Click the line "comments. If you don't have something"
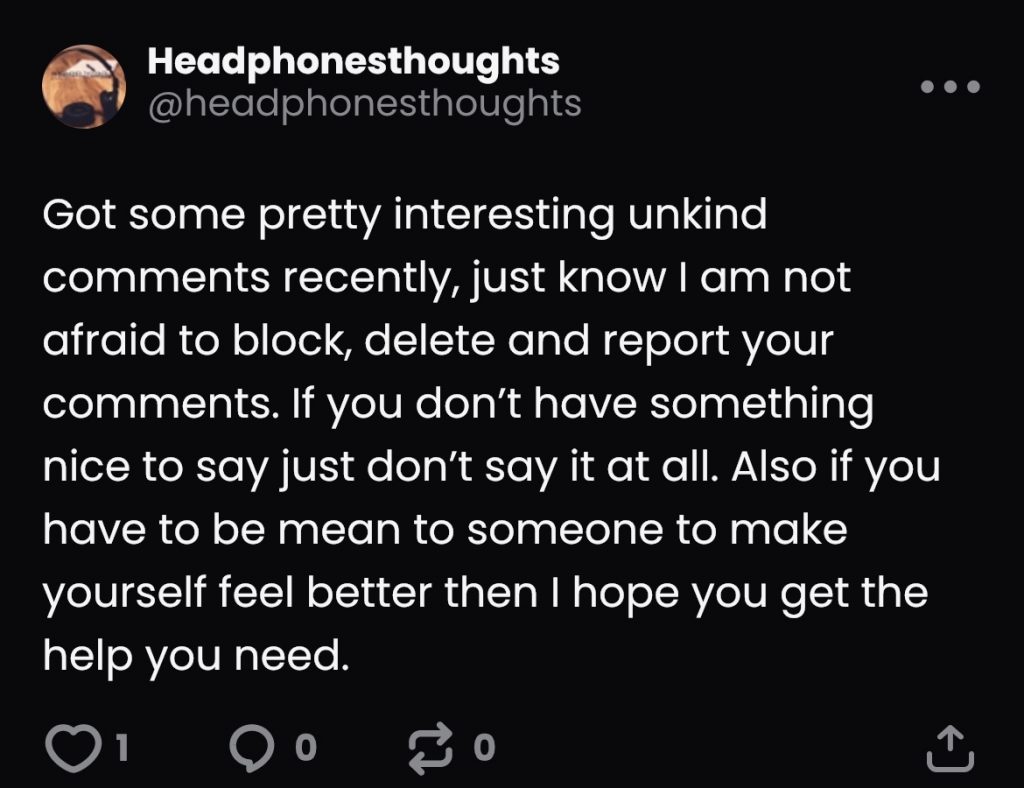The height and width of the screenshot is (788, 1024). coord(458,405)
